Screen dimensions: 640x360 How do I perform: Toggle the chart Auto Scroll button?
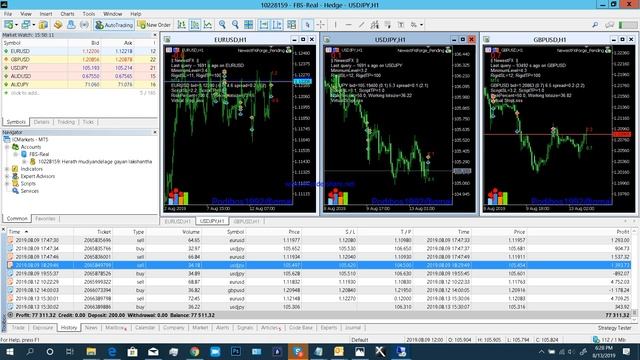[264, 25]
